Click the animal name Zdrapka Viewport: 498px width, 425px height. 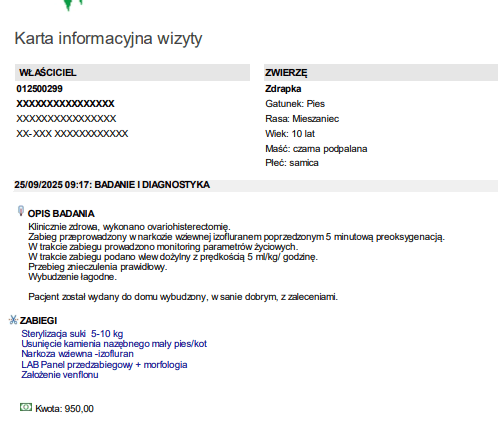pyautogui.click(x=283, y=89)
